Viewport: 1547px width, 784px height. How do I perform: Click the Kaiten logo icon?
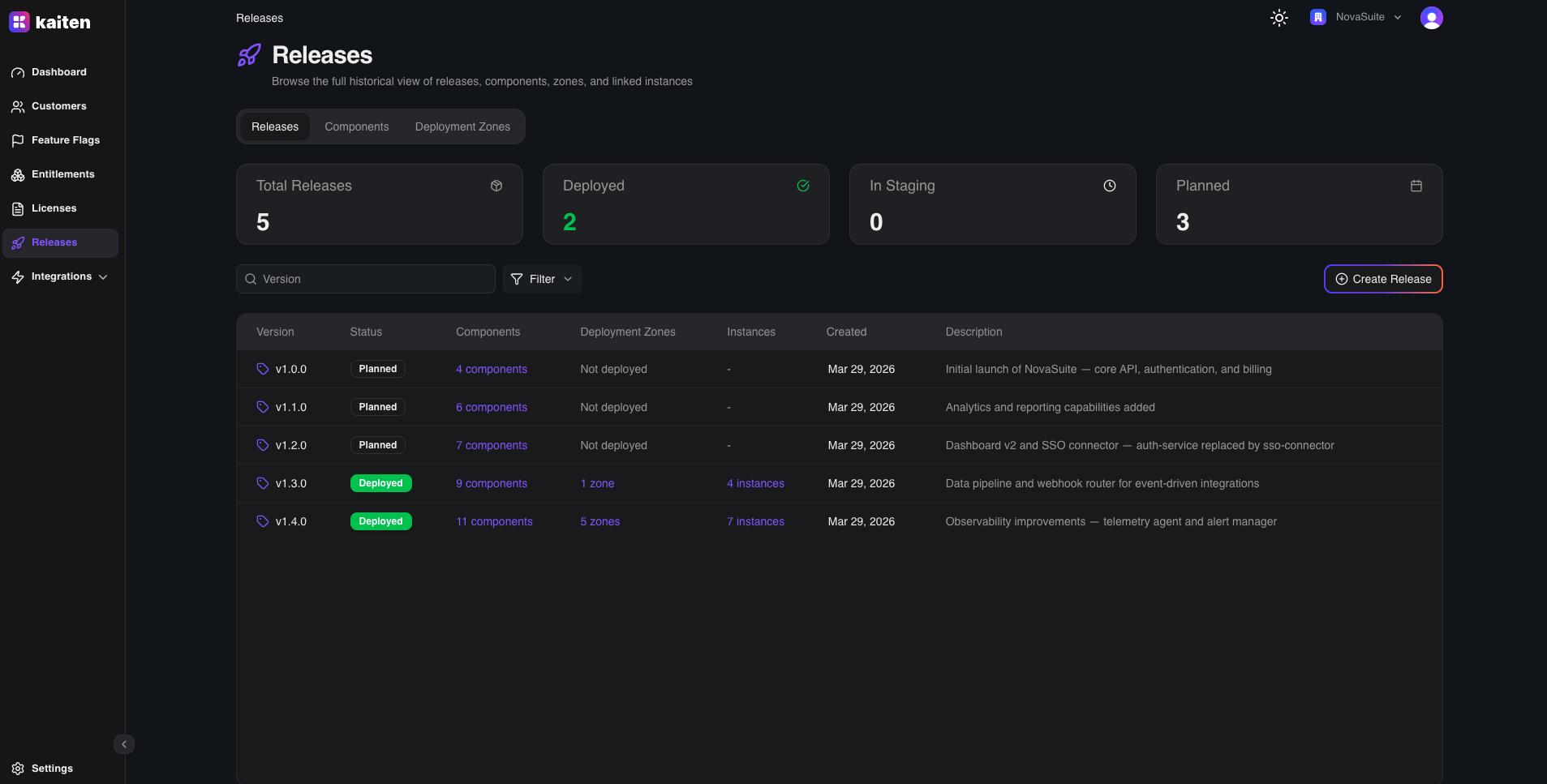pos(19,22)
